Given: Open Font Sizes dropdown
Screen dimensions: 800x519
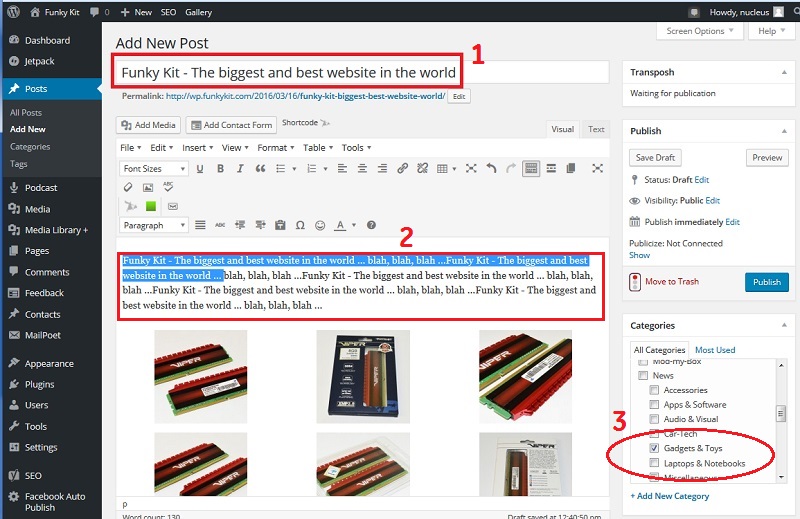Looking at the screenshot, I should coord(154,168).
